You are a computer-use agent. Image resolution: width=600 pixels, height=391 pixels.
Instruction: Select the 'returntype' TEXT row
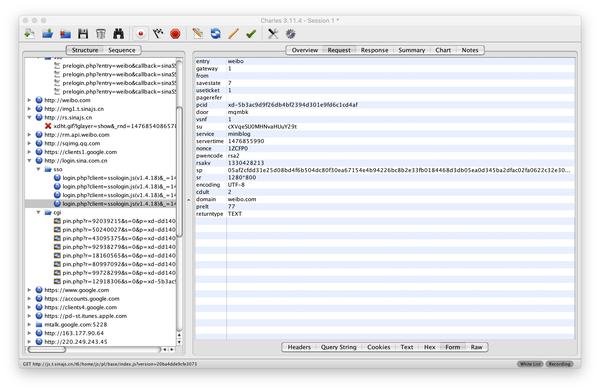pyautogui.click(x=385, y=213)
